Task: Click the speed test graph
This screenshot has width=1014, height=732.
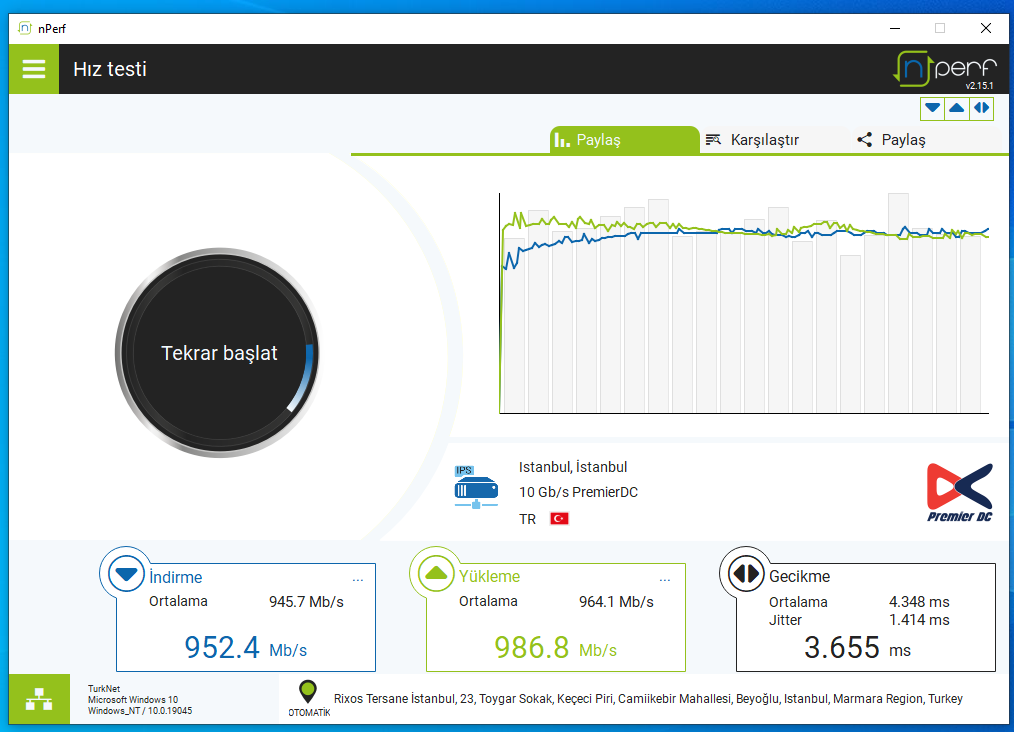Action: click(x=744, y=303)
